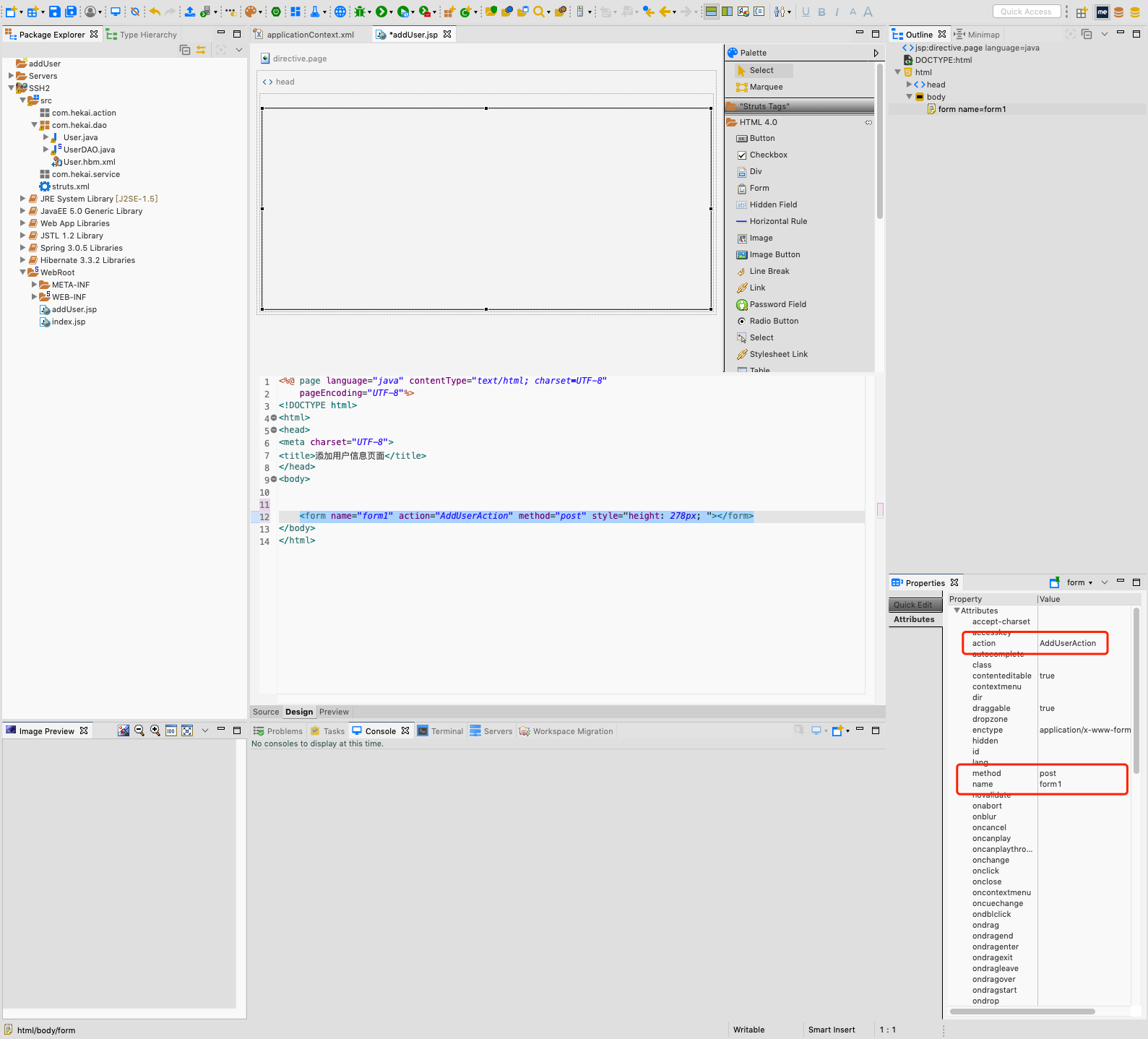Click the Quick Access search field
The height and width of the screenshot is (1039, 1148).
pyautogui.click(x=1027, y=12)
